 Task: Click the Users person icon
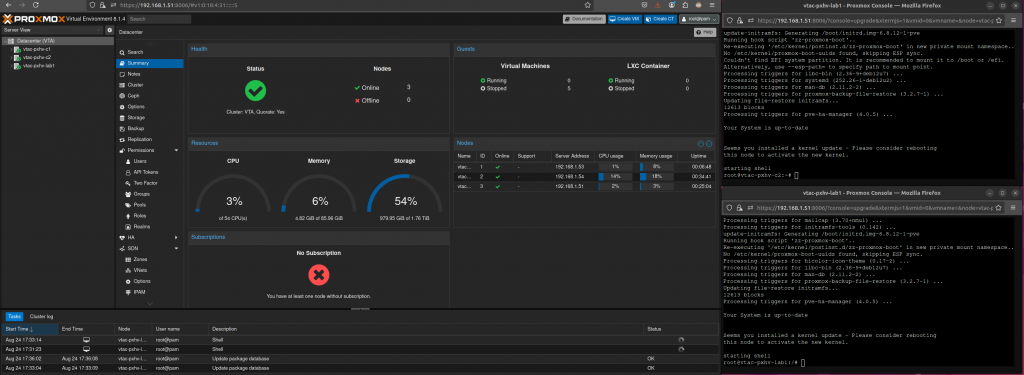(x=127, y=161)
